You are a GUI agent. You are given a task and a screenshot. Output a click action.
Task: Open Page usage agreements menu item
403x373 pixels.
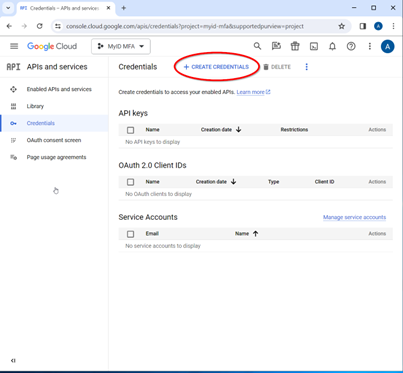tap(56, 157)
